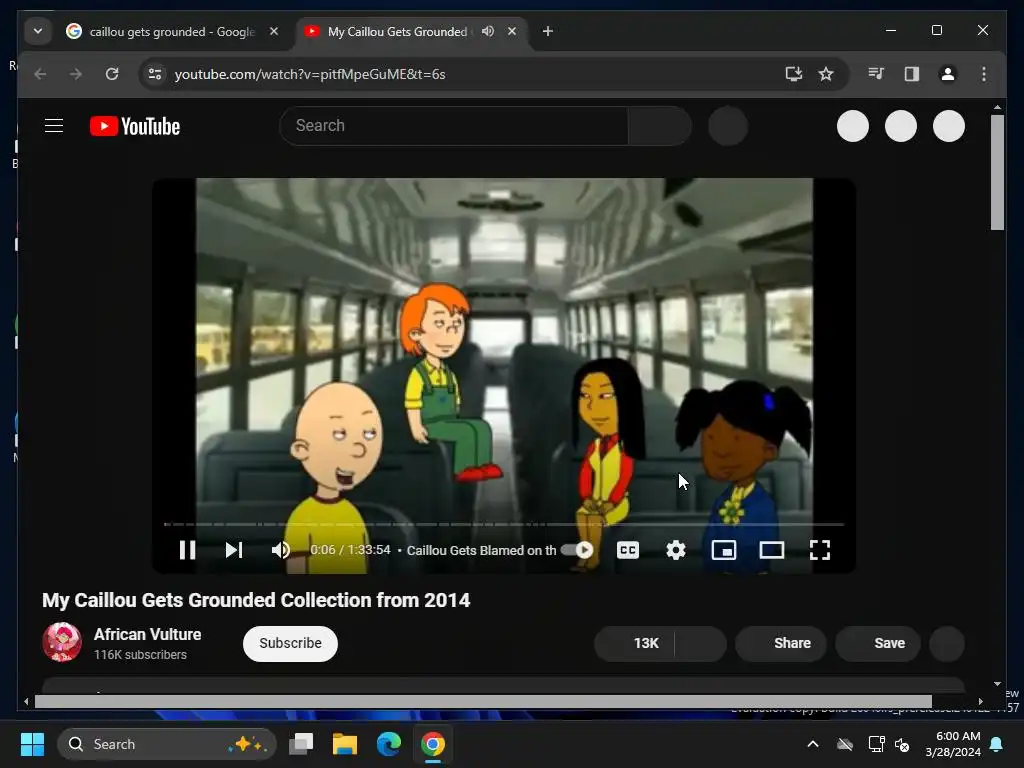Open African Vulture channel avatar
The width and height of the screenshot is (1024, 768).
(62, 642)
